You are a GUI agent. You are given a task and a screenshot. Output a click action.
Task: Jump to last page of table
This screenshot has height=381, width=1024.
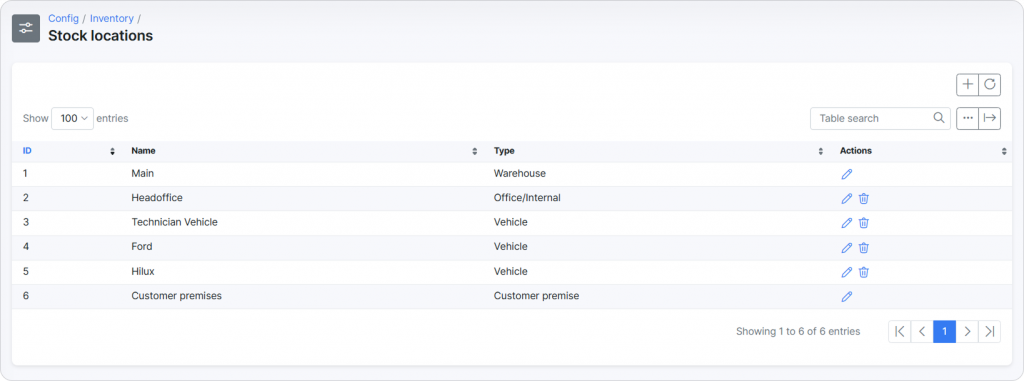coord(989,331)
